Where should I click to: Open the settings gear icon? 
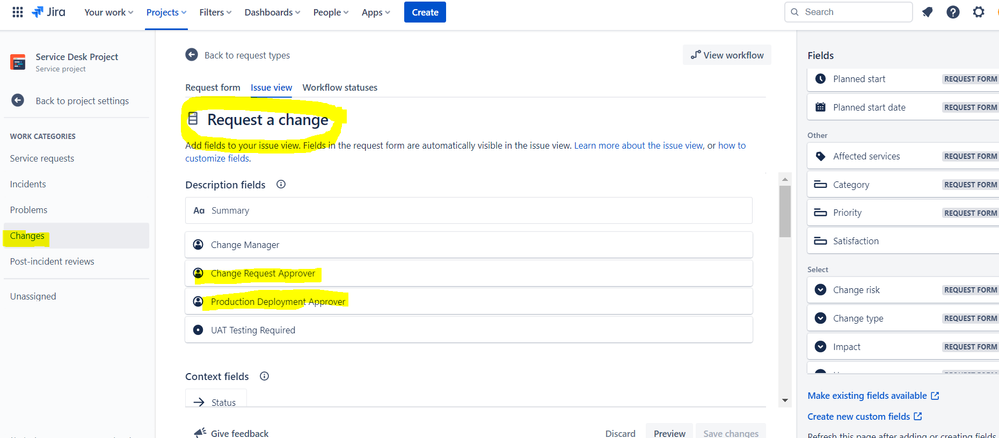pos(979,12)
